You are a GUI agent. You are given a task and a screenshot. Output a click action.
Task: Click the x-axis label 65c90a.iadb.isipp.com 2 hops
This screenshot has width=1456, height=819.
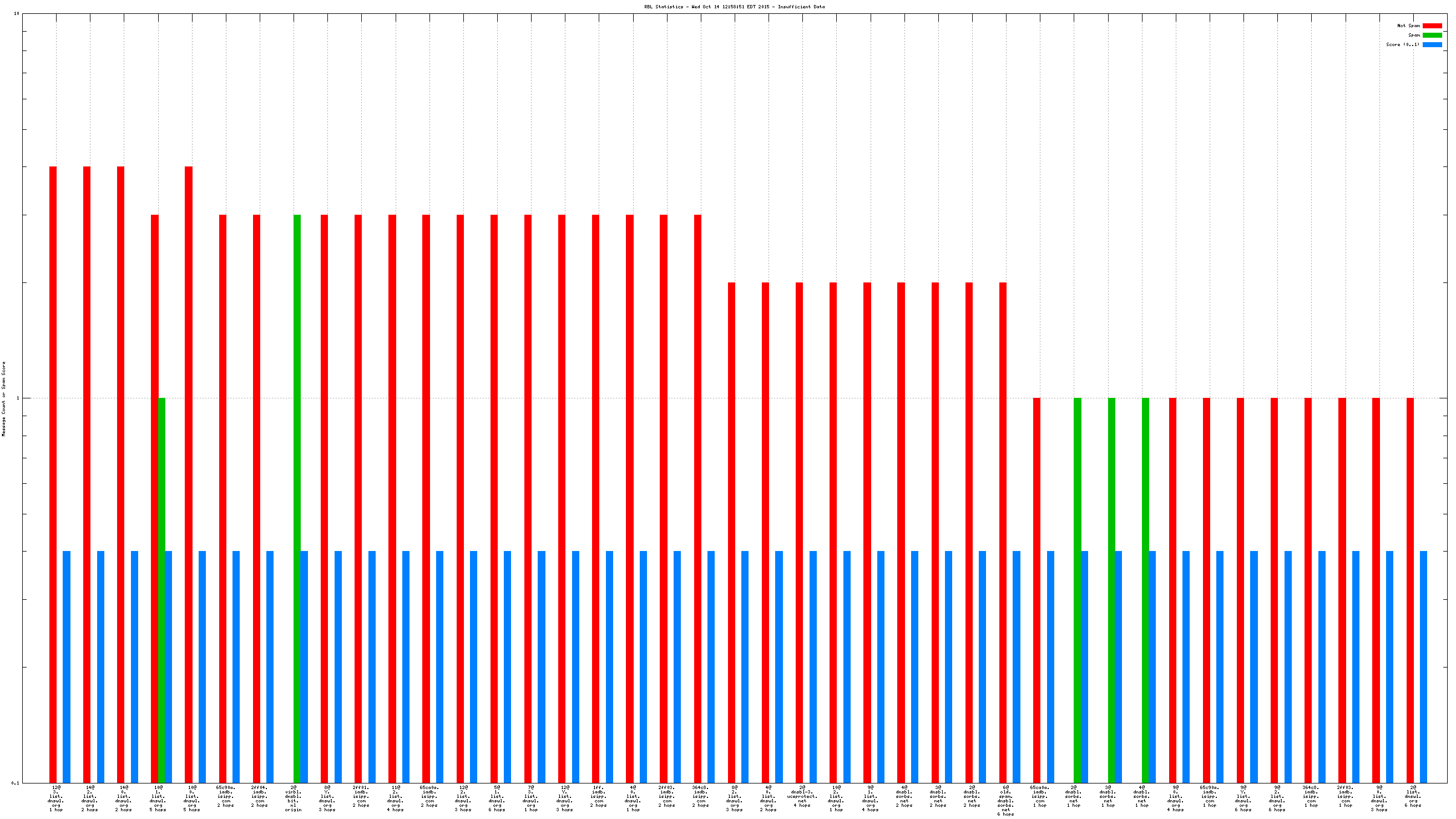click(x=225, y=796)
